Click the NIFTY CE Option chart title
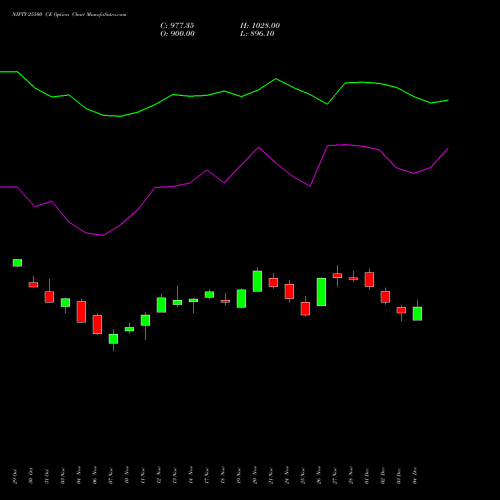Viewport: 500px width, 500px height. coord(69,15)
